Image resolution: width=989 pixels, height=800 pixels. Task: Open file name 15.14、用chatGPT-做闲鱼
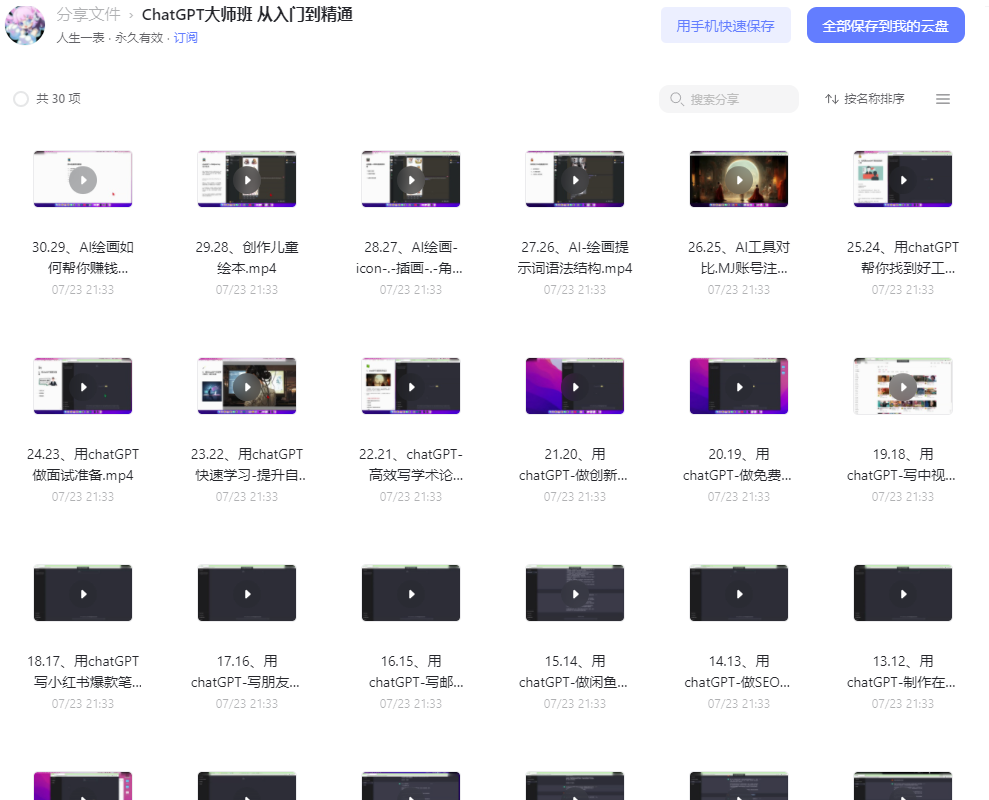573,671
